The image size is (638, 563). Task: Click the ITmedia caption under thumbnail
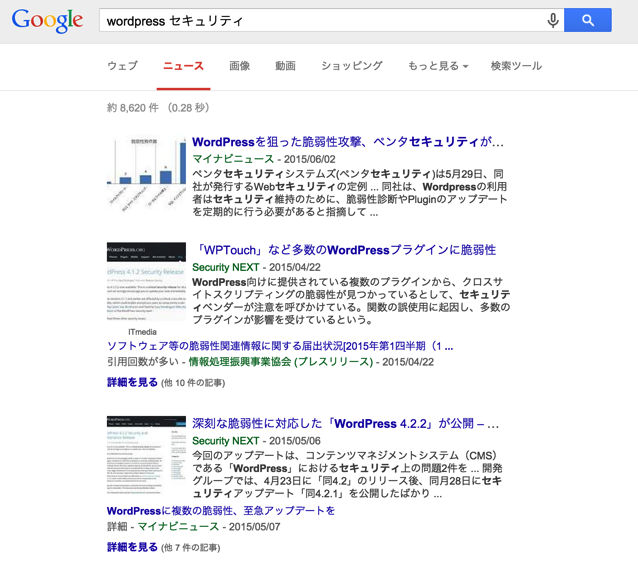click(x=142, y=332)
